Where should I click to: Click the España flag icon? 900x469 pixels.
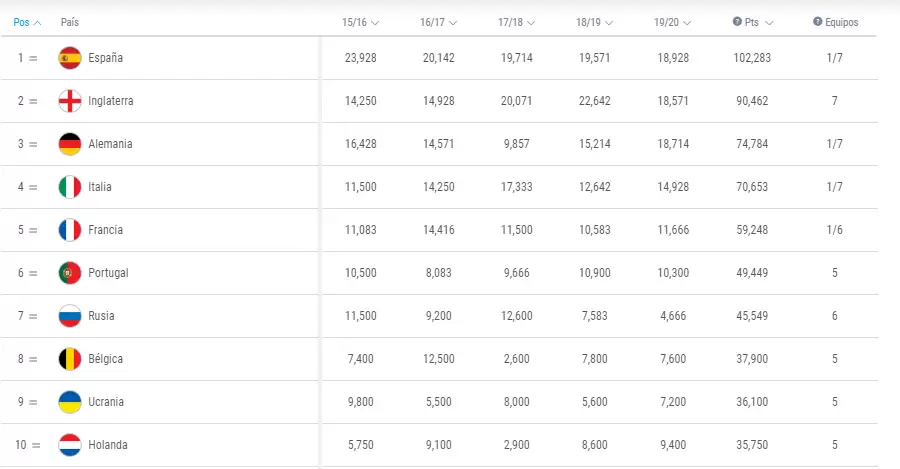pos(70,58)
